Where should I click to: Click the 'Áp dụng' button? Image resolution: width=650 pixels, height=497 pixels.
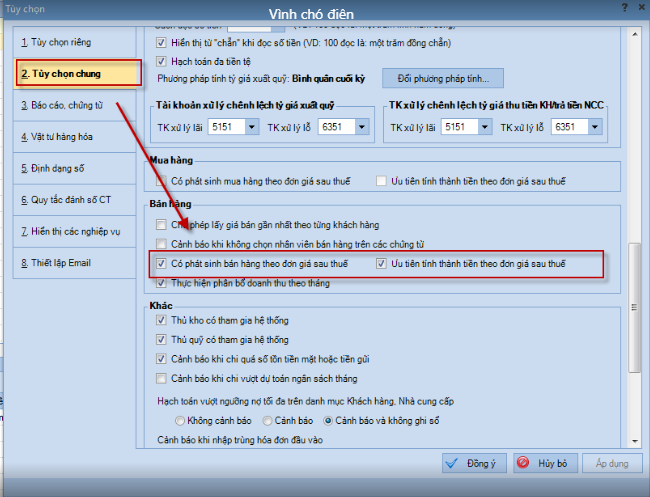pos(612,463)
